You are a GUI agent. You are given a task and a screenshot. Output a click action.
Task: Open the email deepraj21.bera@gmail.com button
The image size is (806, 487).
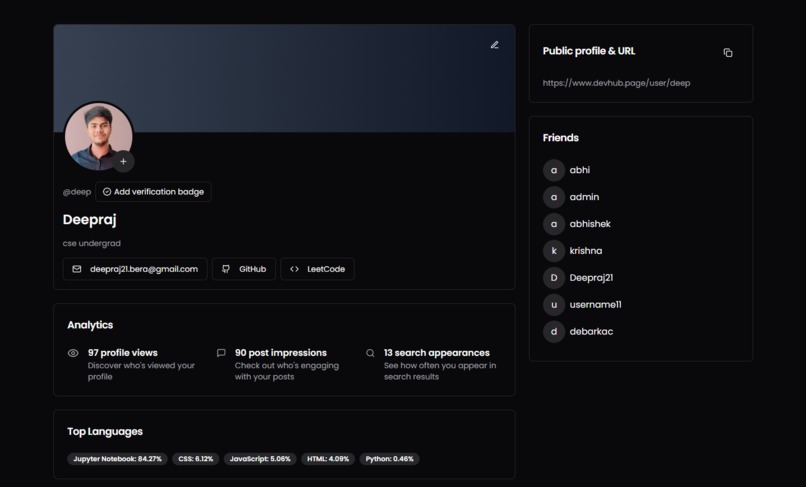[135, 269]
